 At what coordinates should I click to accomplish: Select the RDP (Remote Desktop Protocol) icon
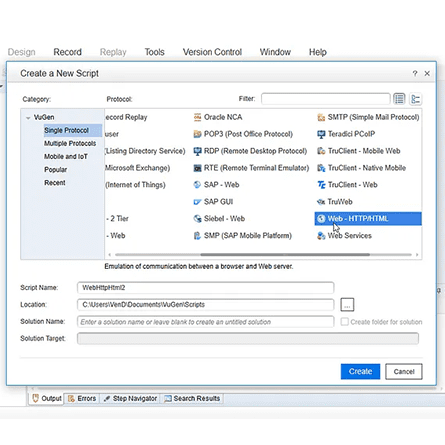(x=197, y=151)
